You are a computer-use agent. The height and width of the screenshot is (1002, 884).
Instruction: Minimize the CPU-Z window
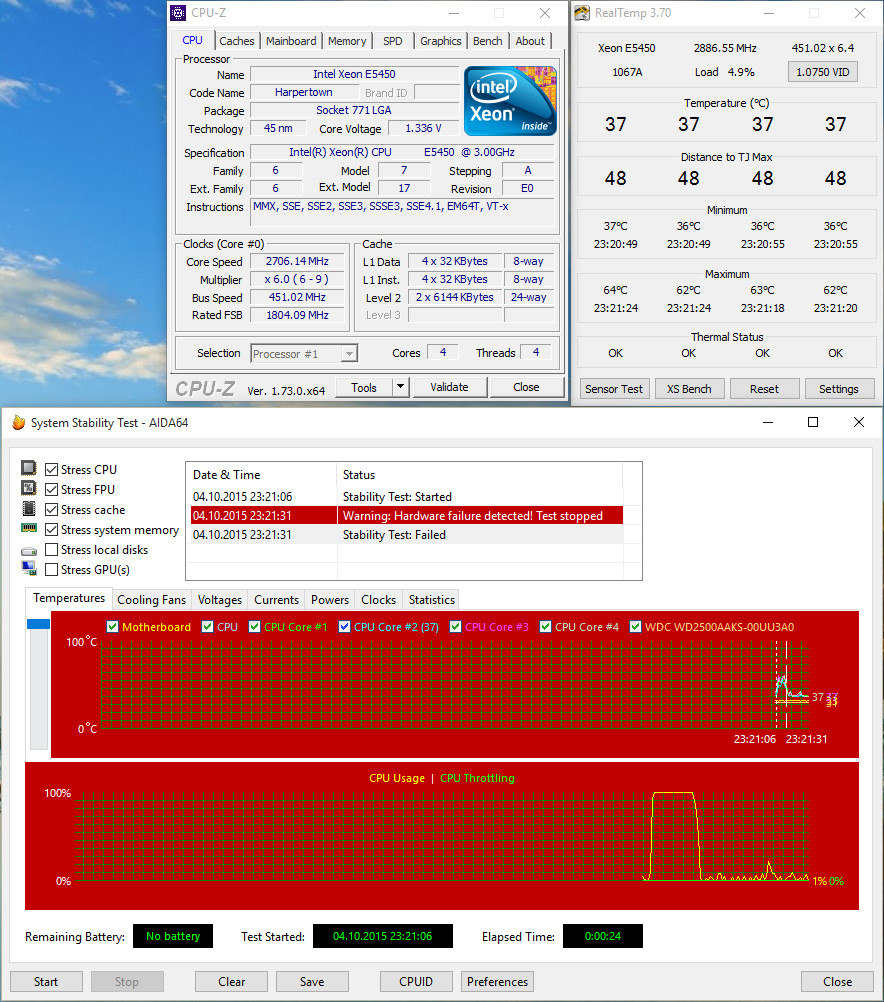[x=454, y=13]
